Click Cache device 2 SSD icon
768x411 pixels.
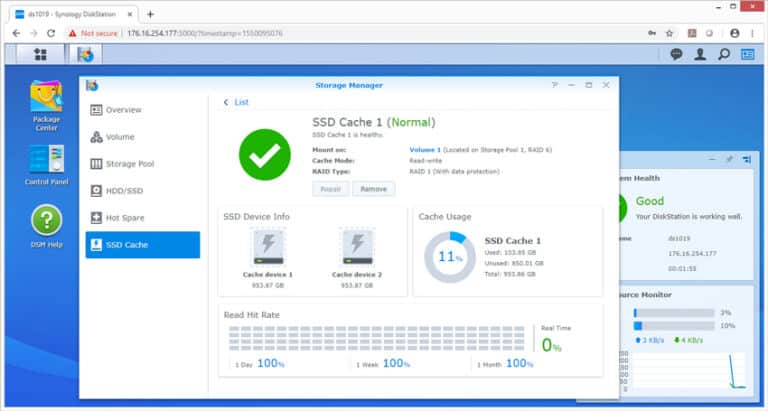click(x=357, y=247)
